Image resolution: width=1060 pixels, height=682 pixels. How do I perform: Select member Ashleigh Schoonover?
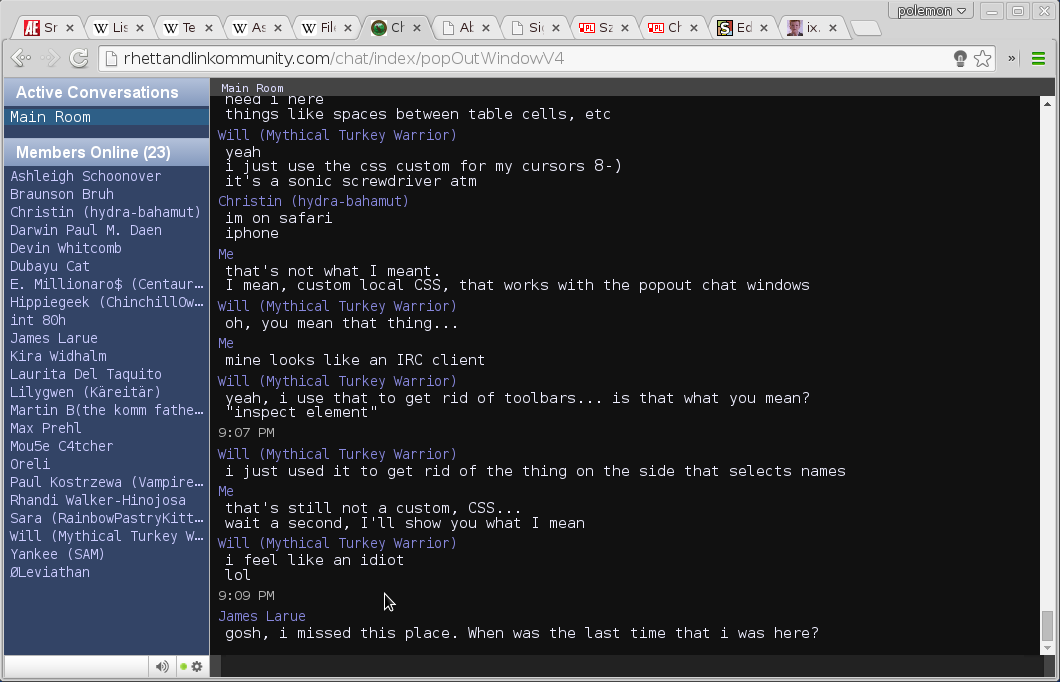pyautogui.click(x=85, y=176)
